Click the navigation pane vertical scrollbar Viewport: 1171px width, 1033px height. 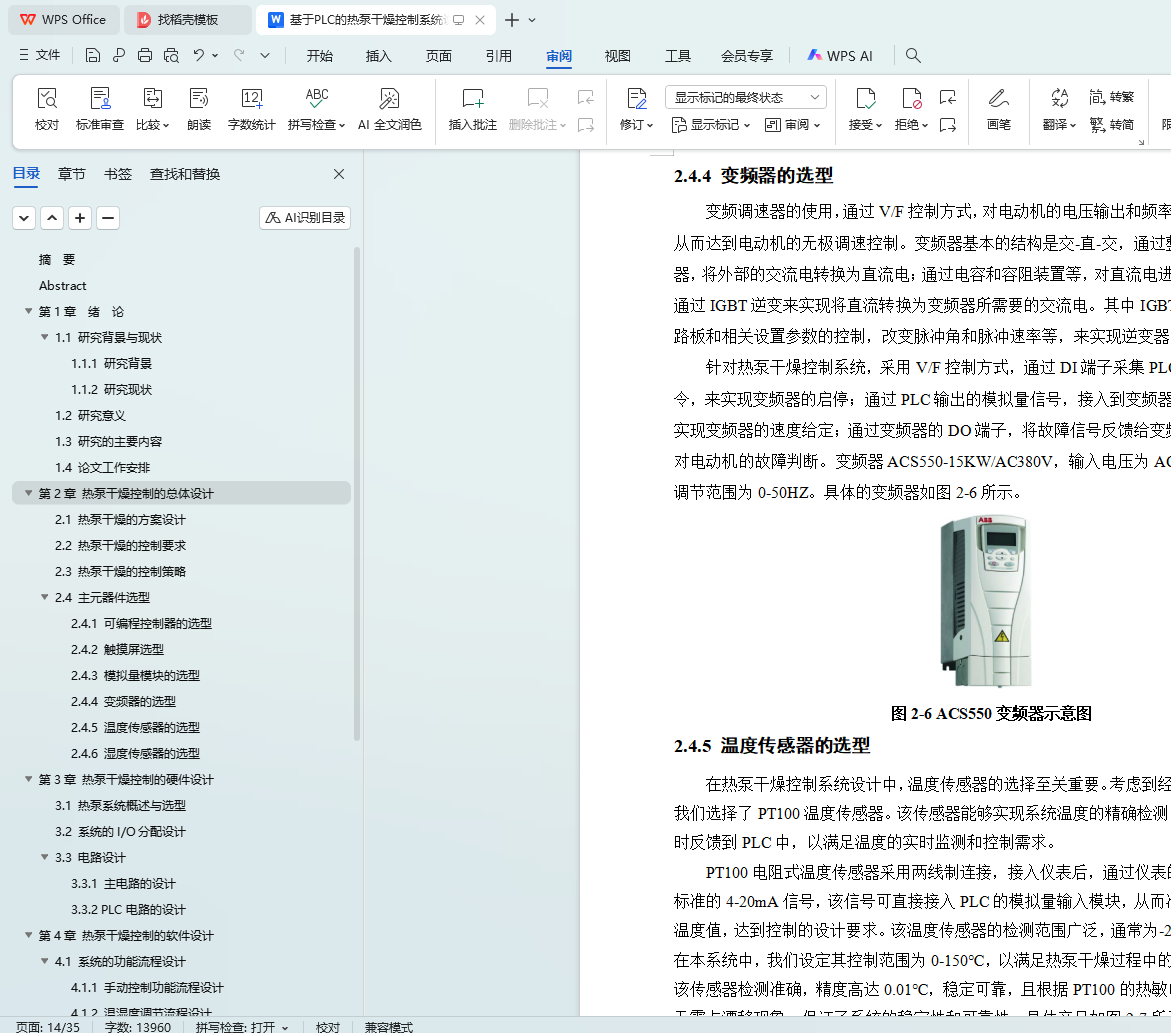pyautogui.click(x=357, y=493)
